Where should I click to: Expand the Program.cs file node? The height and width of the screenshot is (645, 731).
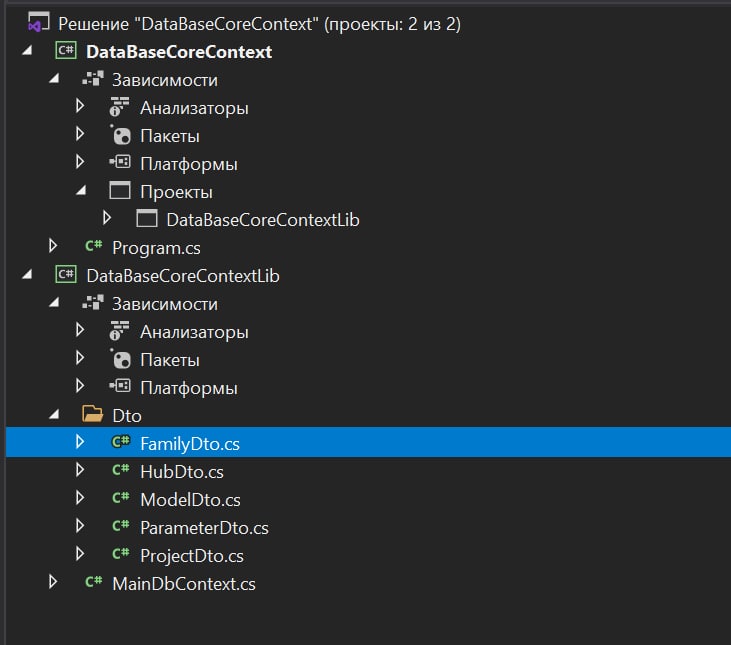pyautogui.click(x=53, y=246)
